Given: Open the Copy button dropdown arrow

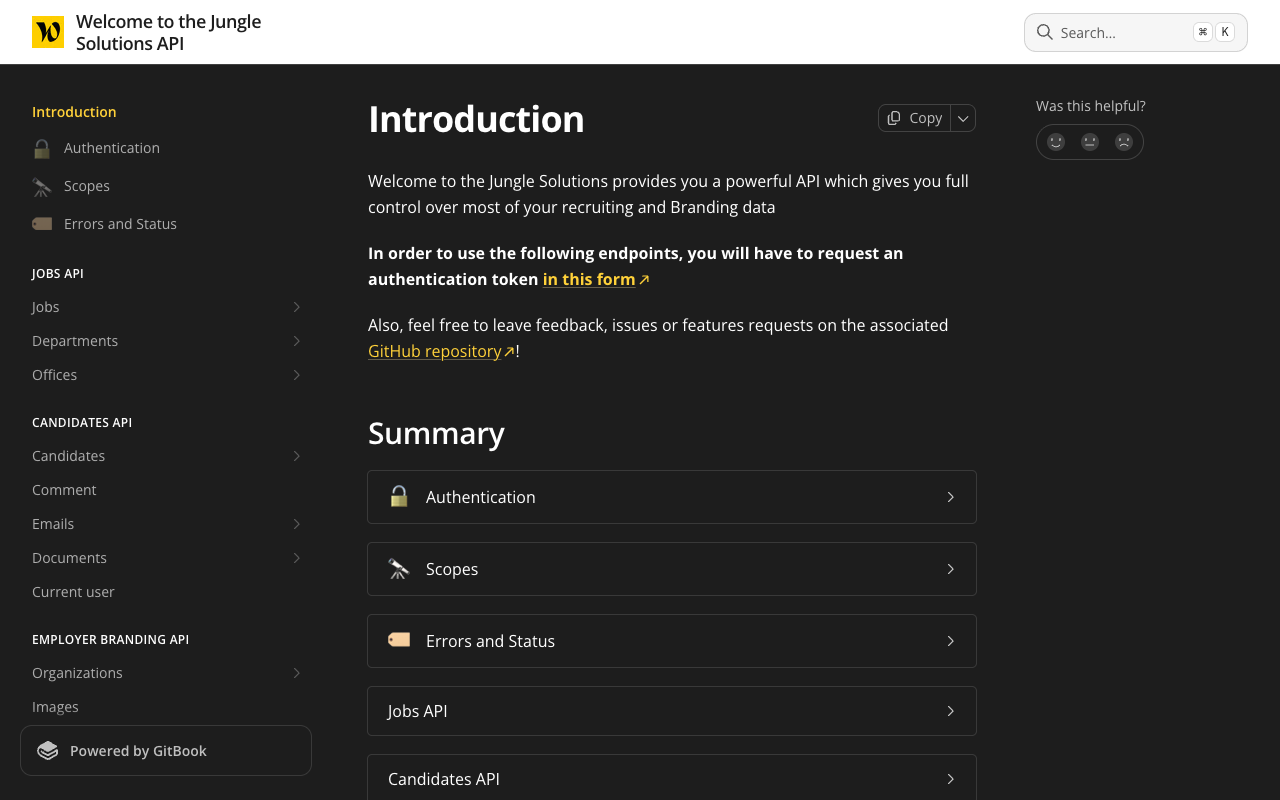Looking at the screenshot, I should 963,118.
